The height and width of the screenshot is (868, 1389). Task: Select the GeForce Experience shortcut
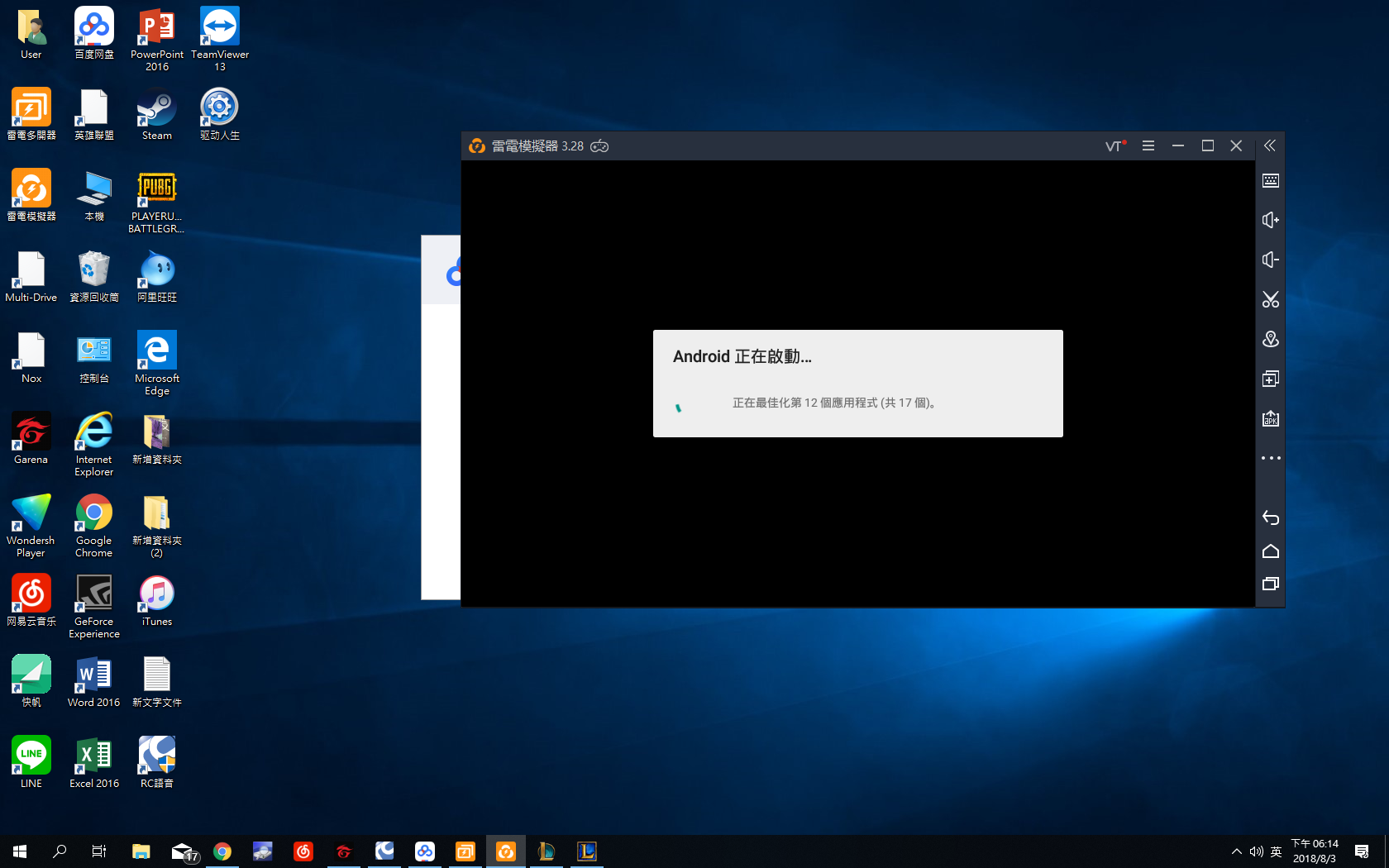[x=94, y=606]
